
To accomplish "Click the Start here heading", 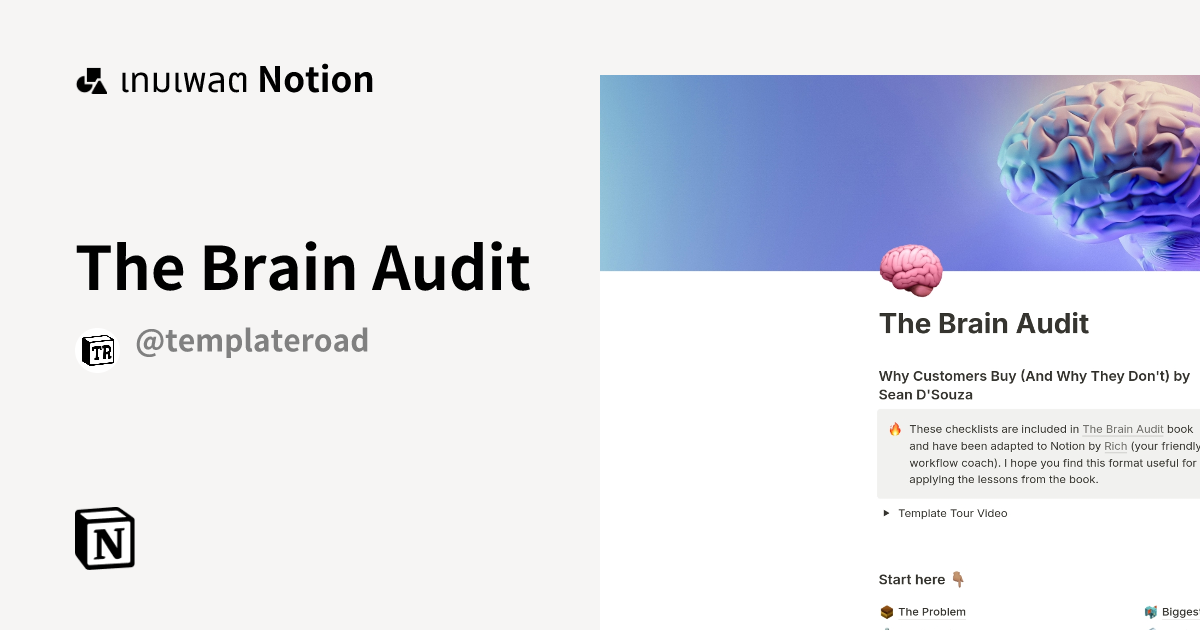I will tap(911, 578).
